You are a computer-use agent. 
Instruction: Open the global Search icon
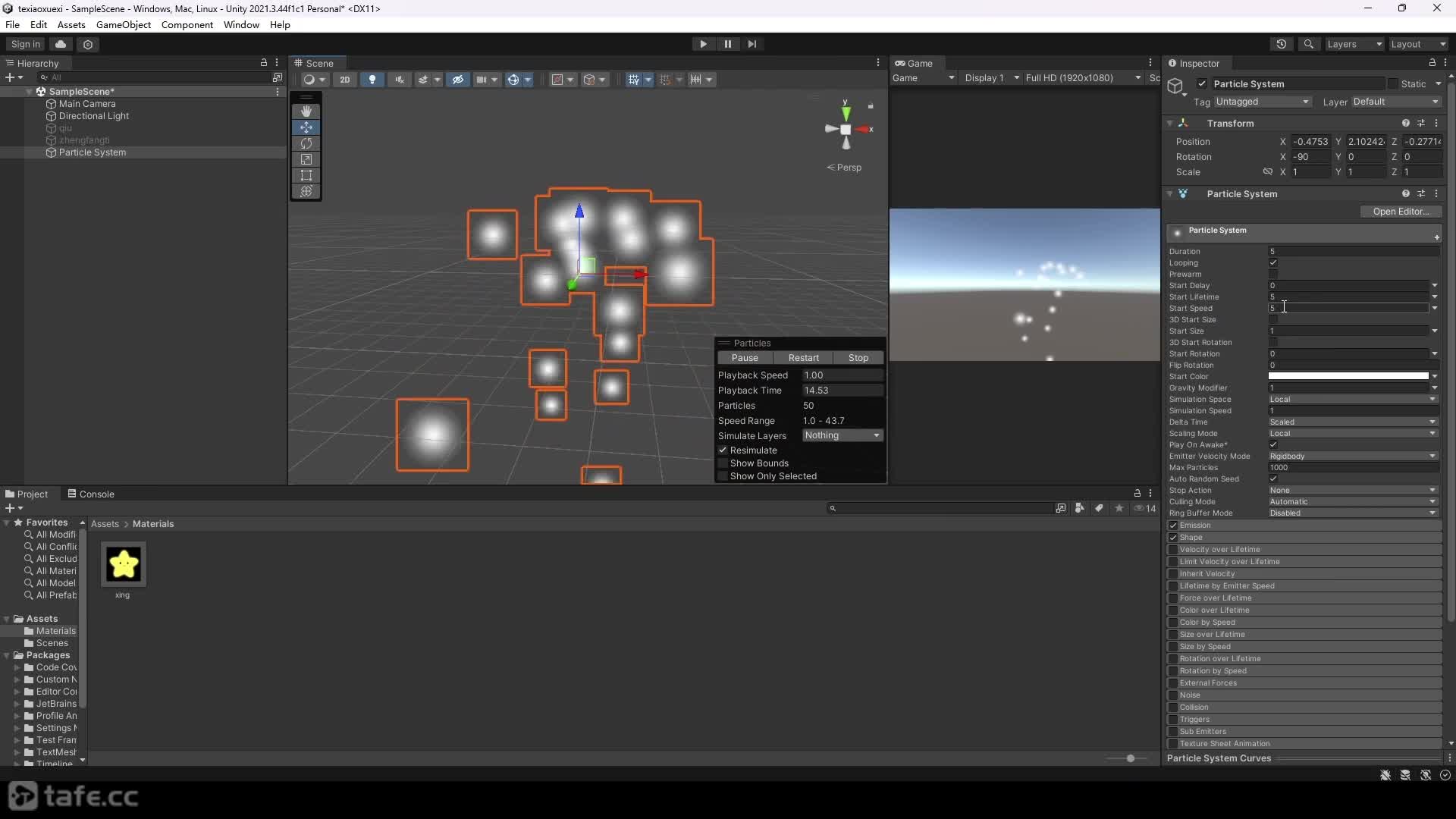tap(1308, 44)
